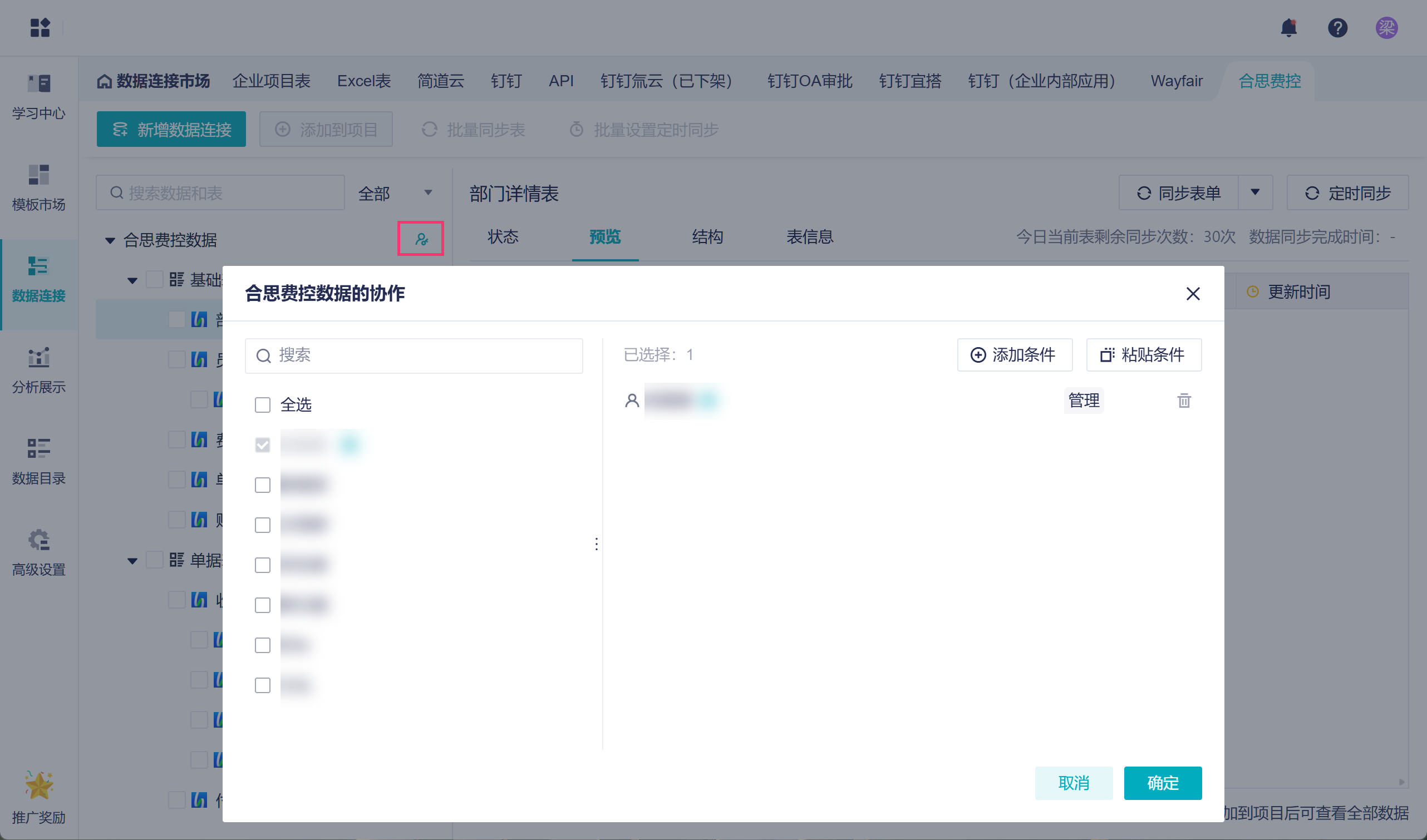Uncheck the first checked member checkbox
1427x840 pixels.
coord(263,445)
